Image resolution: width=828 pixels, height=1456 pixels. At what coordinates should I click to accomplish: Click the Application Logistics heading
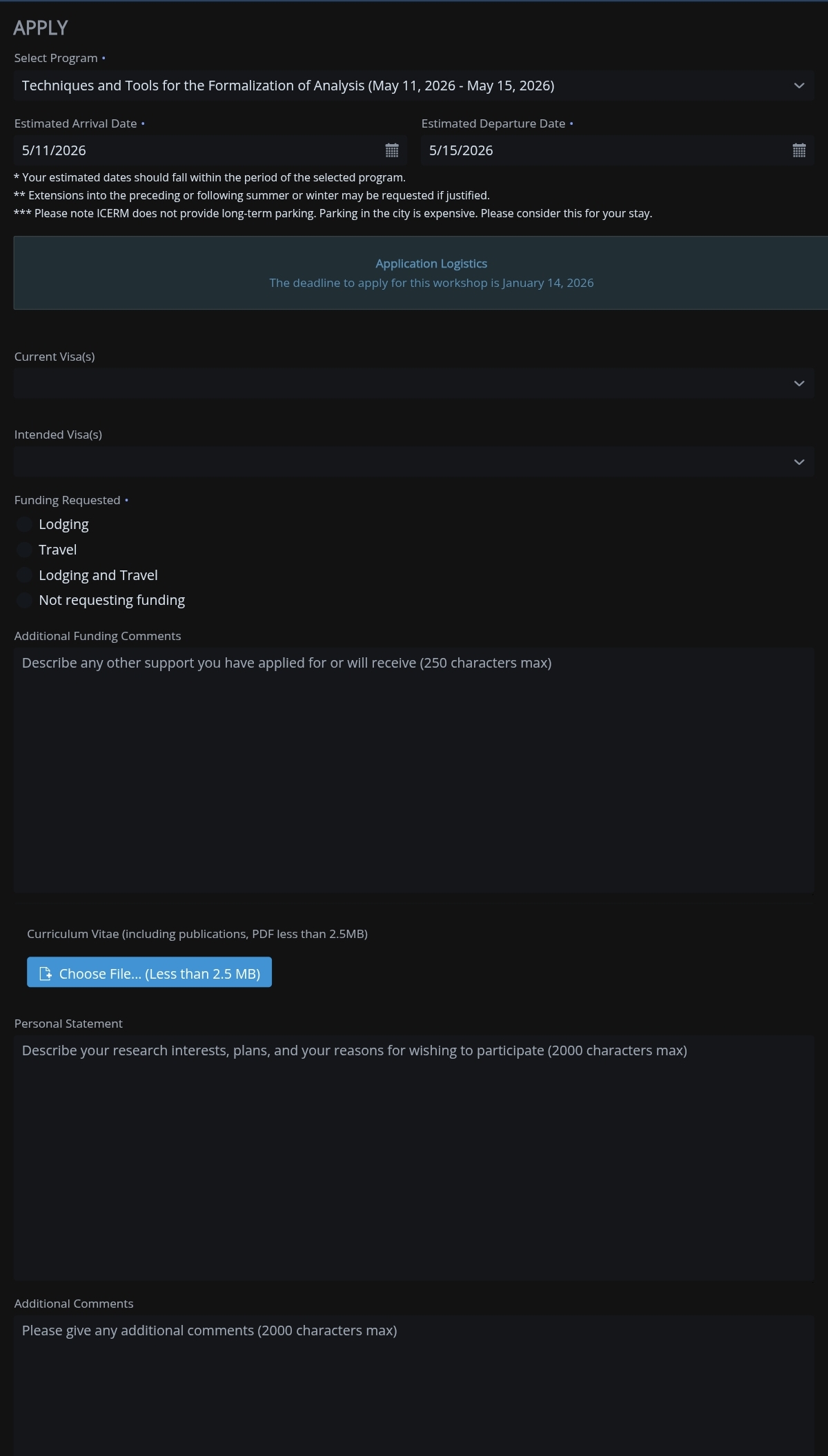point(431,263)
